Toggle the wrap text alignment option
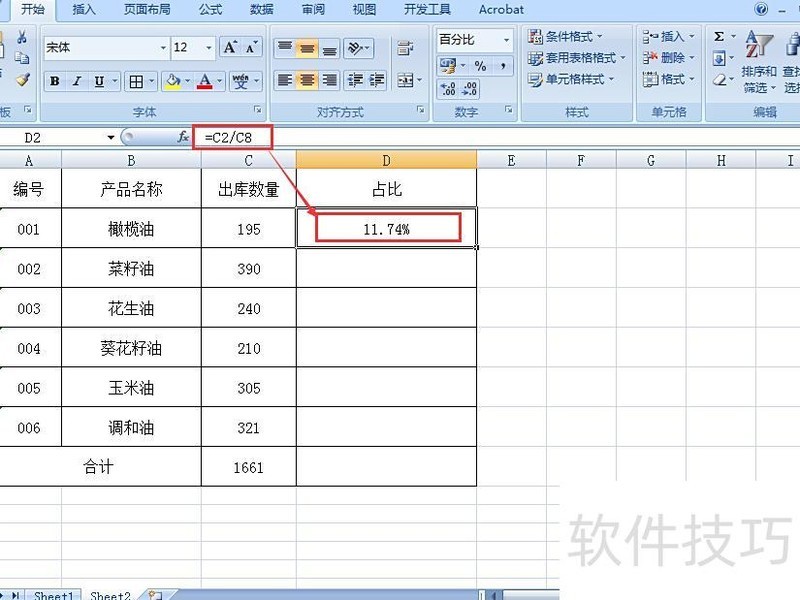Viewport: 800px width, 600px height. 406,48
